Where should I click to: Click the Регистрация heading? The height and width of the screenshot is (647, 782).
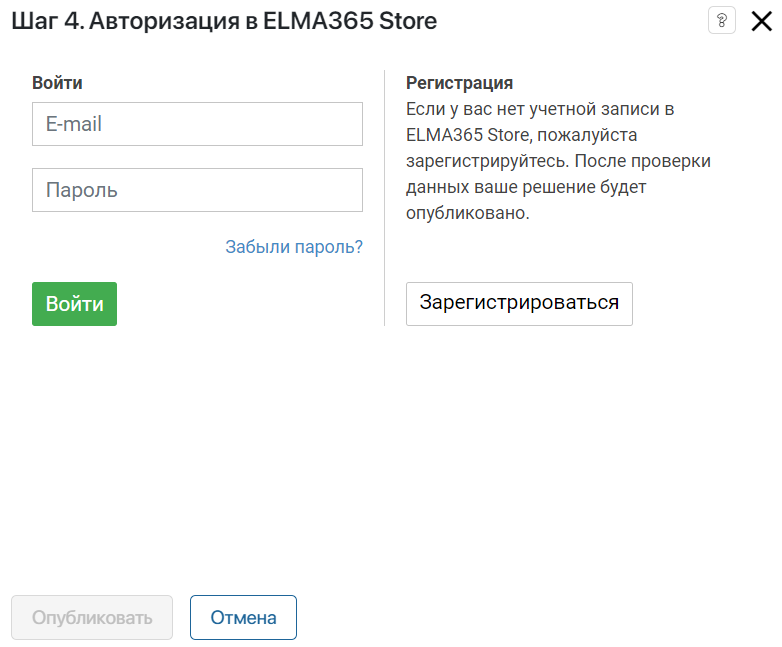459,83
